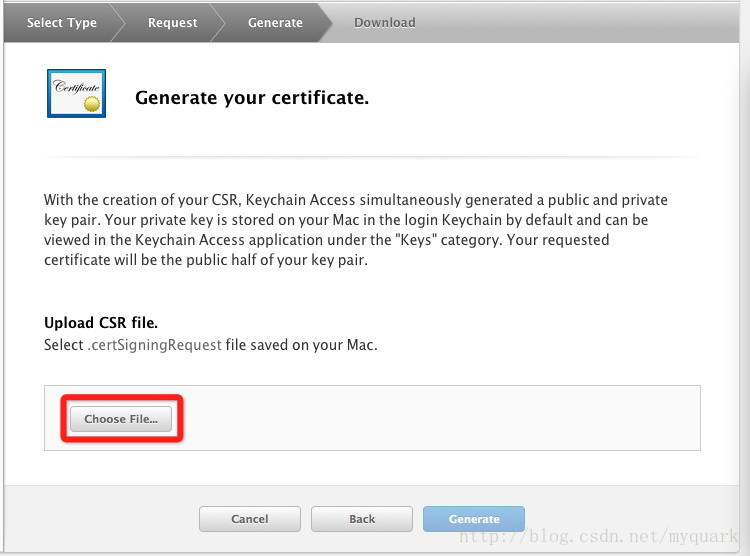The width and height of the screenshot is (750, 556).
Task: Open the Request step tab
Action: pyautogui.click(x=172, y=22)
